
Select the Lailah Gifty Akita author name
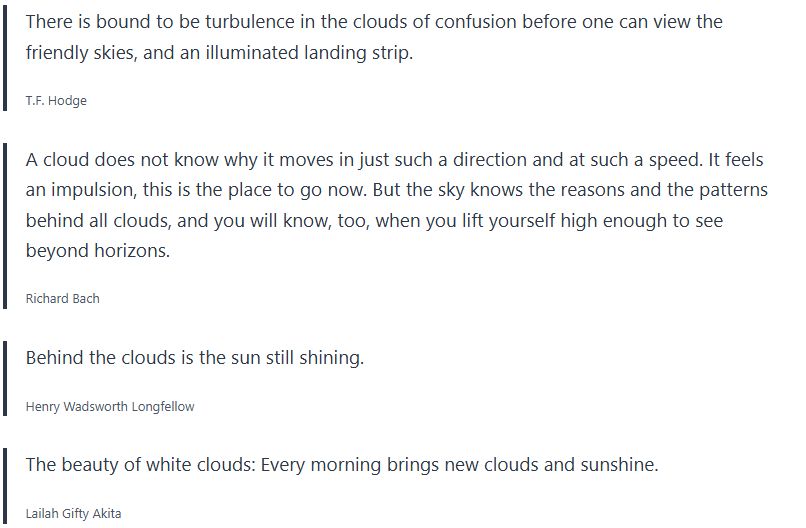(73, 514)
